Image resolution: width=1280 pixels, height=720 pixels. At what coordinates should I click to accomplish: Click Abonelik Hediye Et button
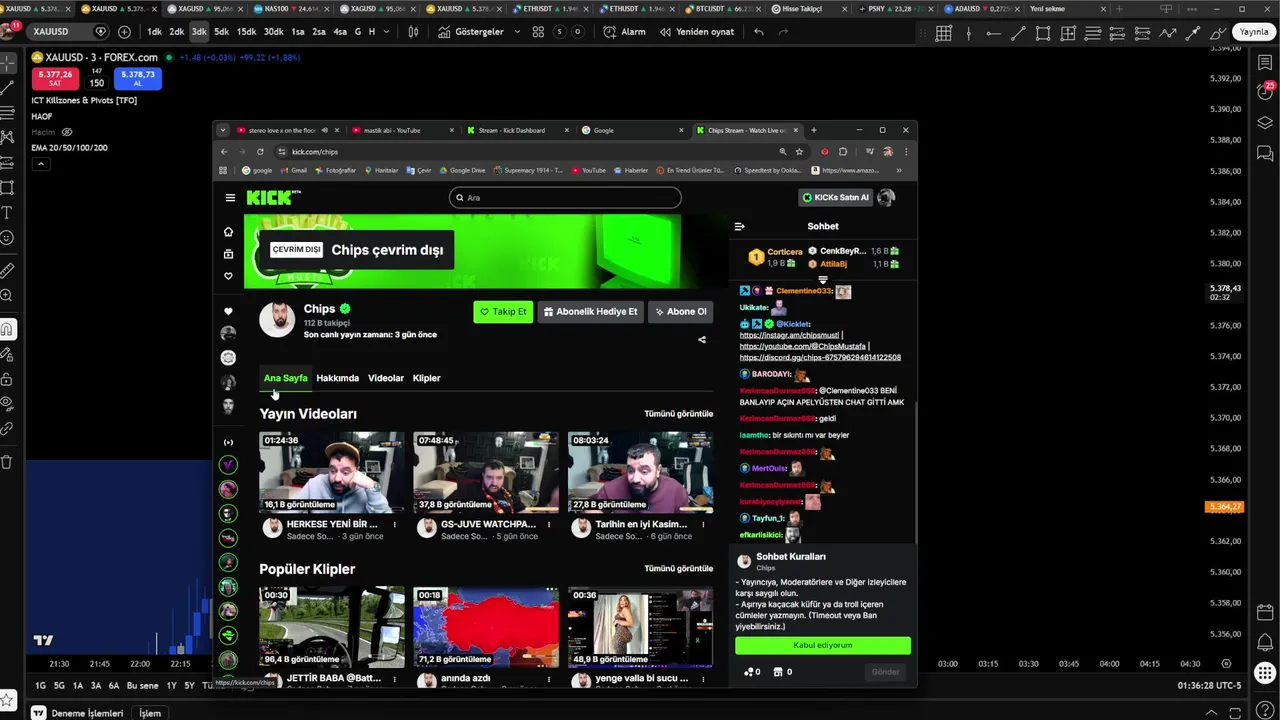[x=590, y=312]
